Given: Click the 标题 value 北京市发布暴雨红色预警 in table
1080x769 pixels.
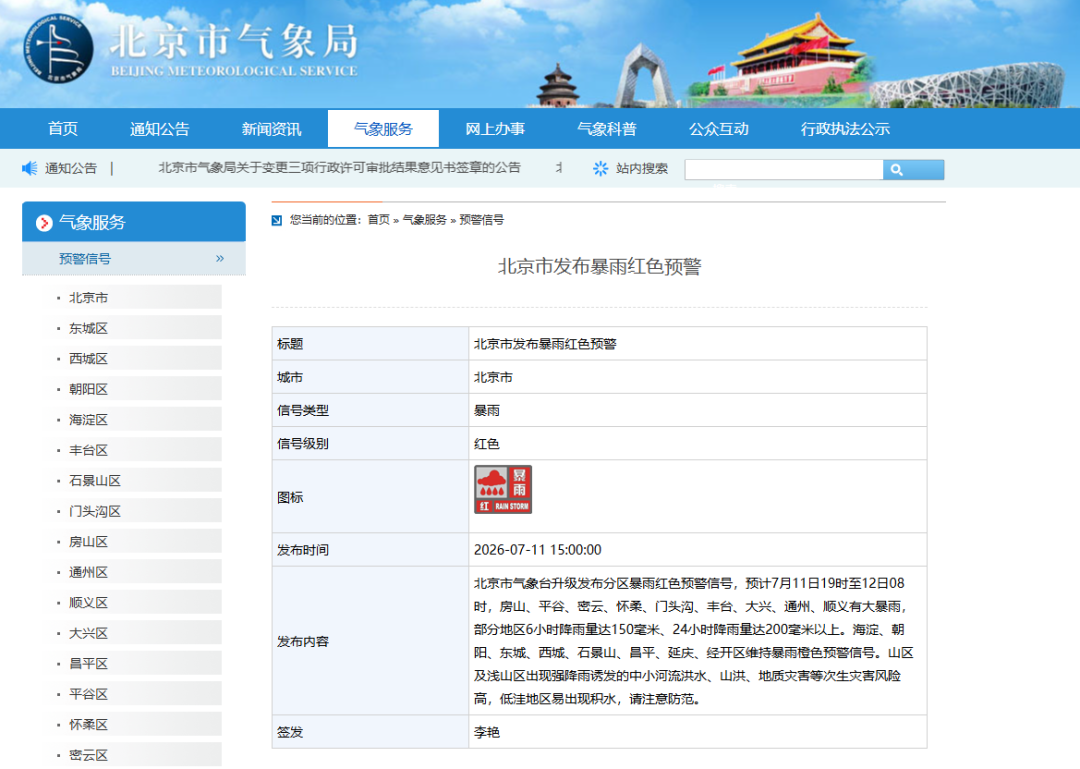Looking at the screenshot, I should (x=545, y=344).
